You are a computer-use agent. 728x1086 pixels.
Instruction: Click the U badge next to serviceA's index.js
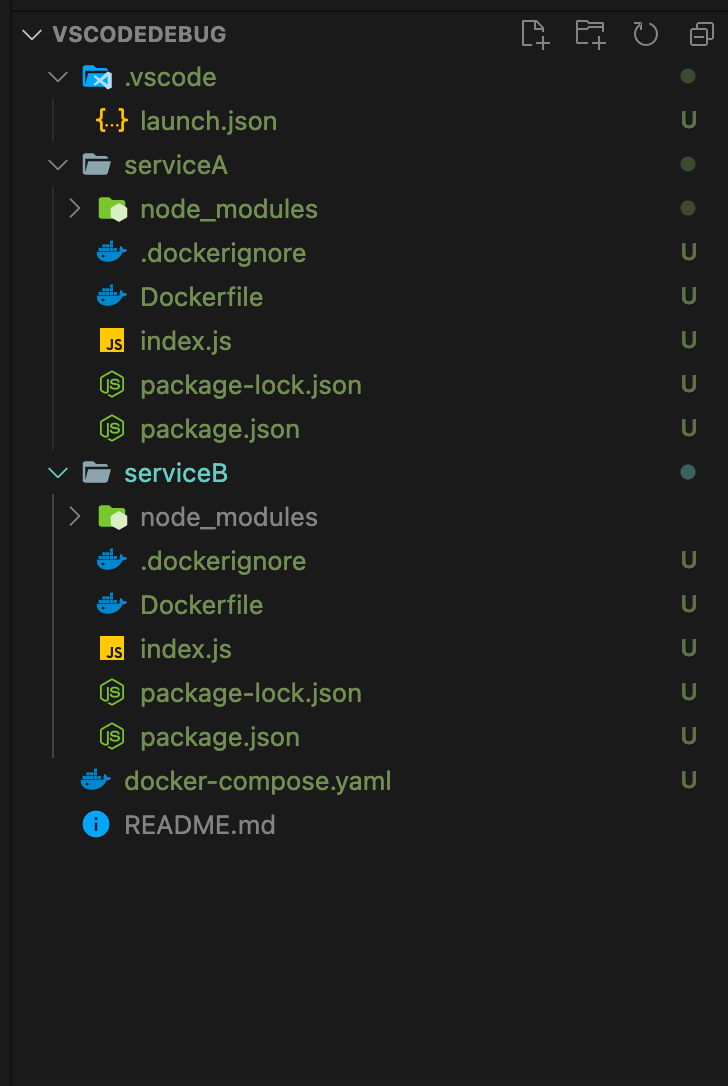click(689, 340)
